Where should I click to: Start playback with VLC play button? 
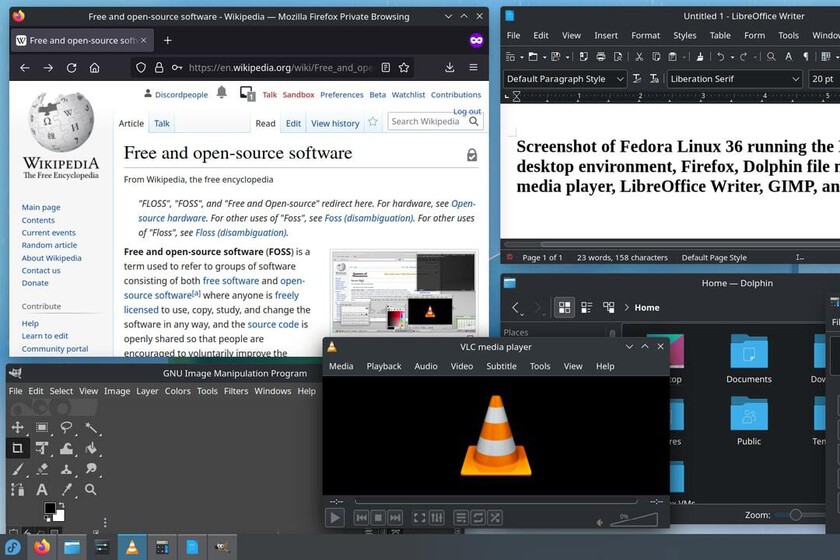(335, 518)
